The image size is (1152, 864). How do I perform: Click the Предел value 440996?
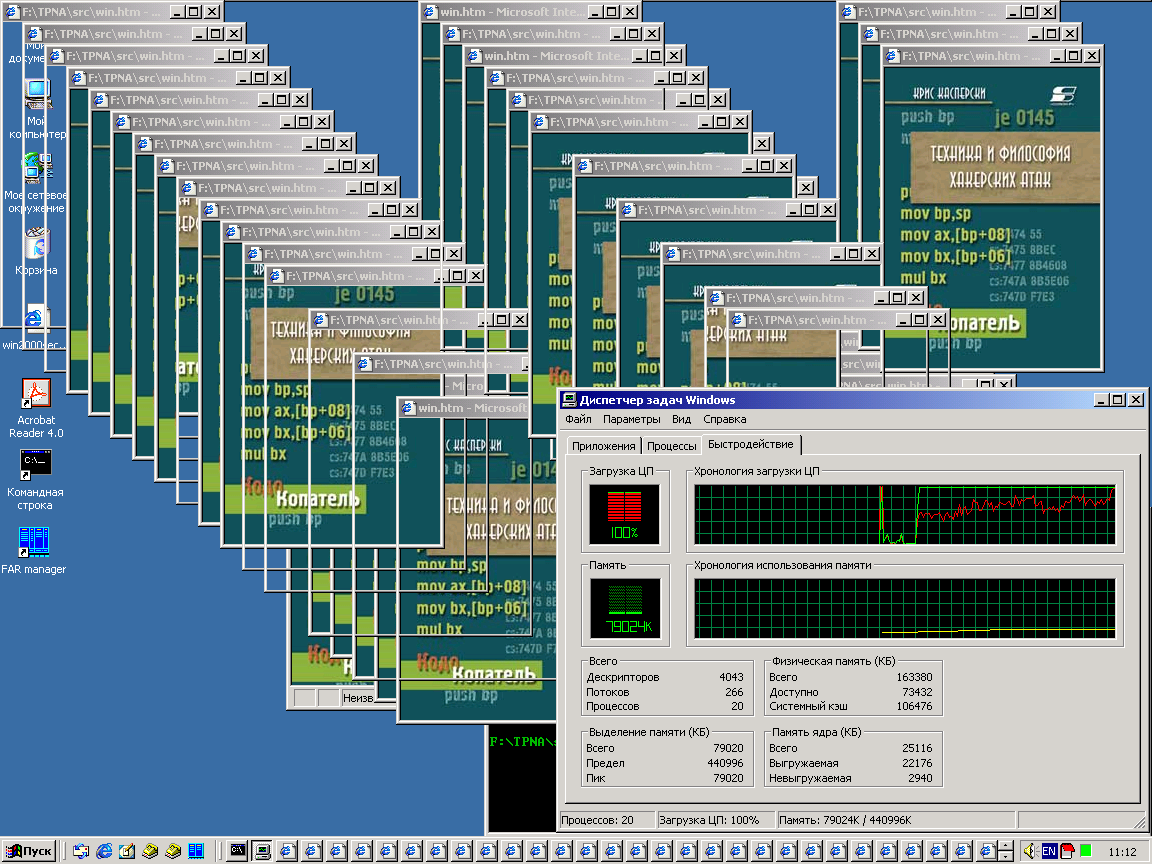pos(725,763)
